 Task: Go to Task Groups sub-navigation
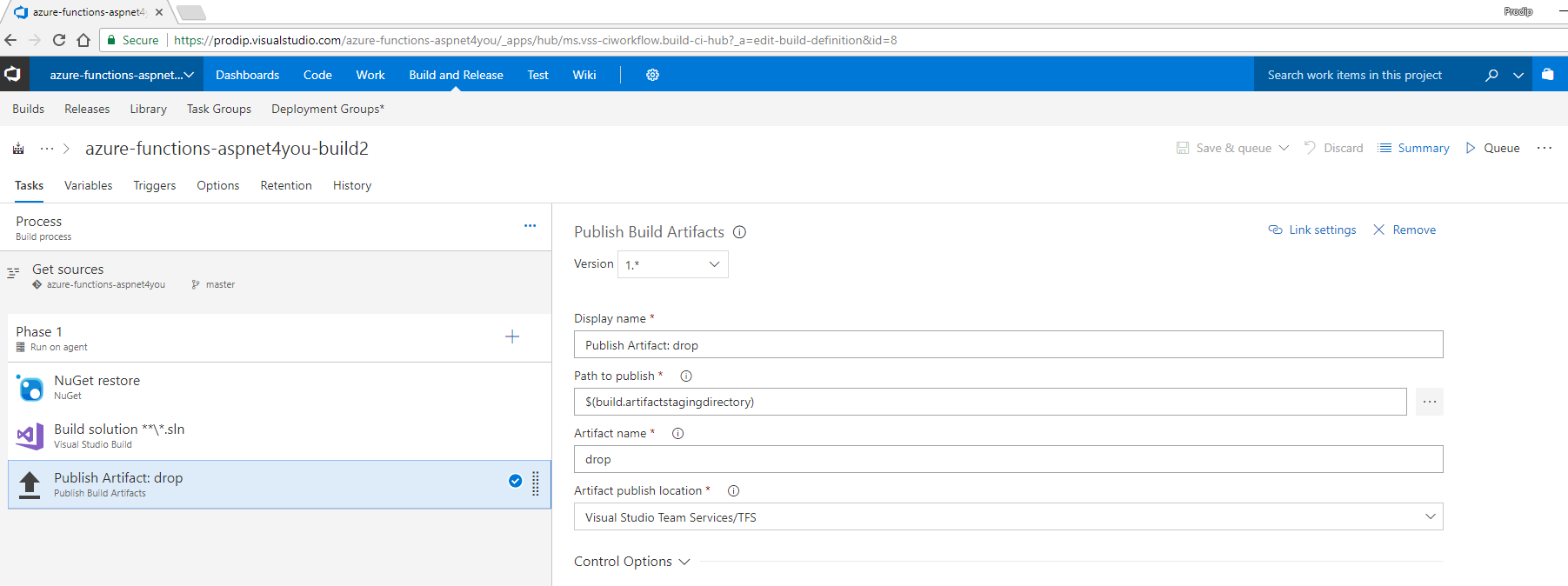click(x=219, y=109)
